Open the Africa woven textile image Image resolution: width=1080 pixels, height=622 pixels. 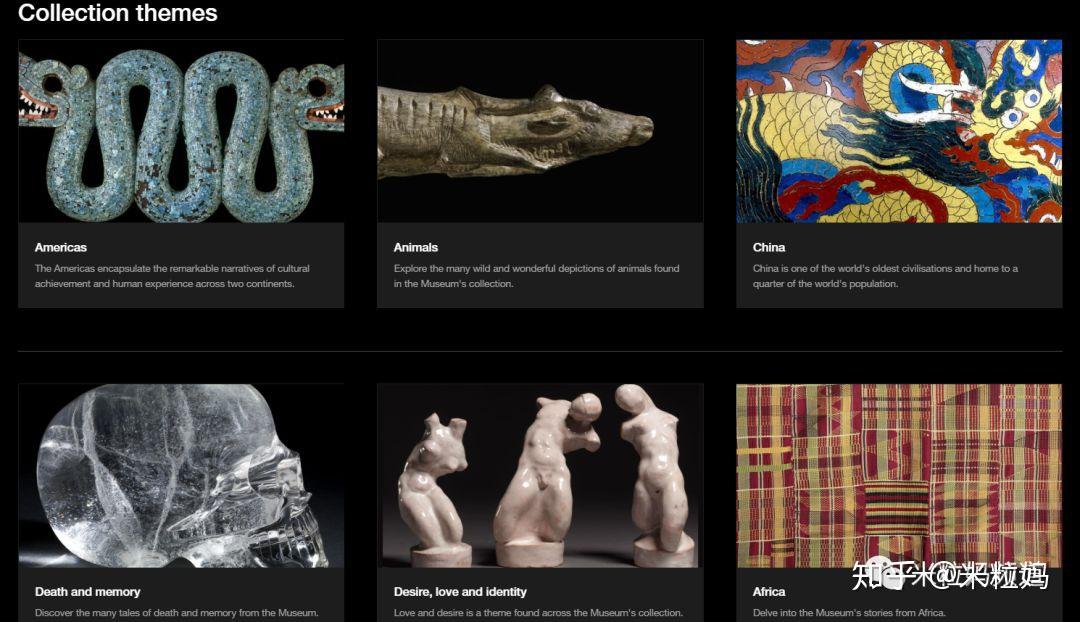point(899,475)
